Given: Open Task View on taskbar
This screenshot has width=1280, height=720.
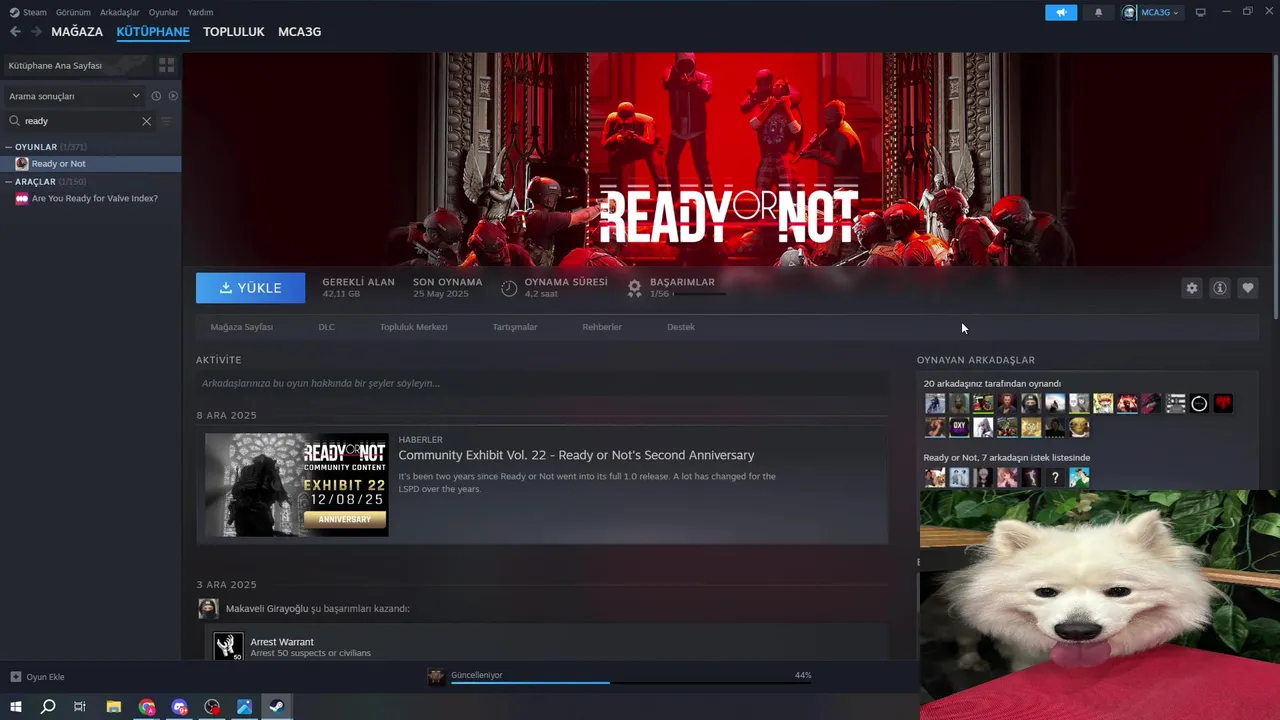Looking at the screenshot, I should point(80,707).
